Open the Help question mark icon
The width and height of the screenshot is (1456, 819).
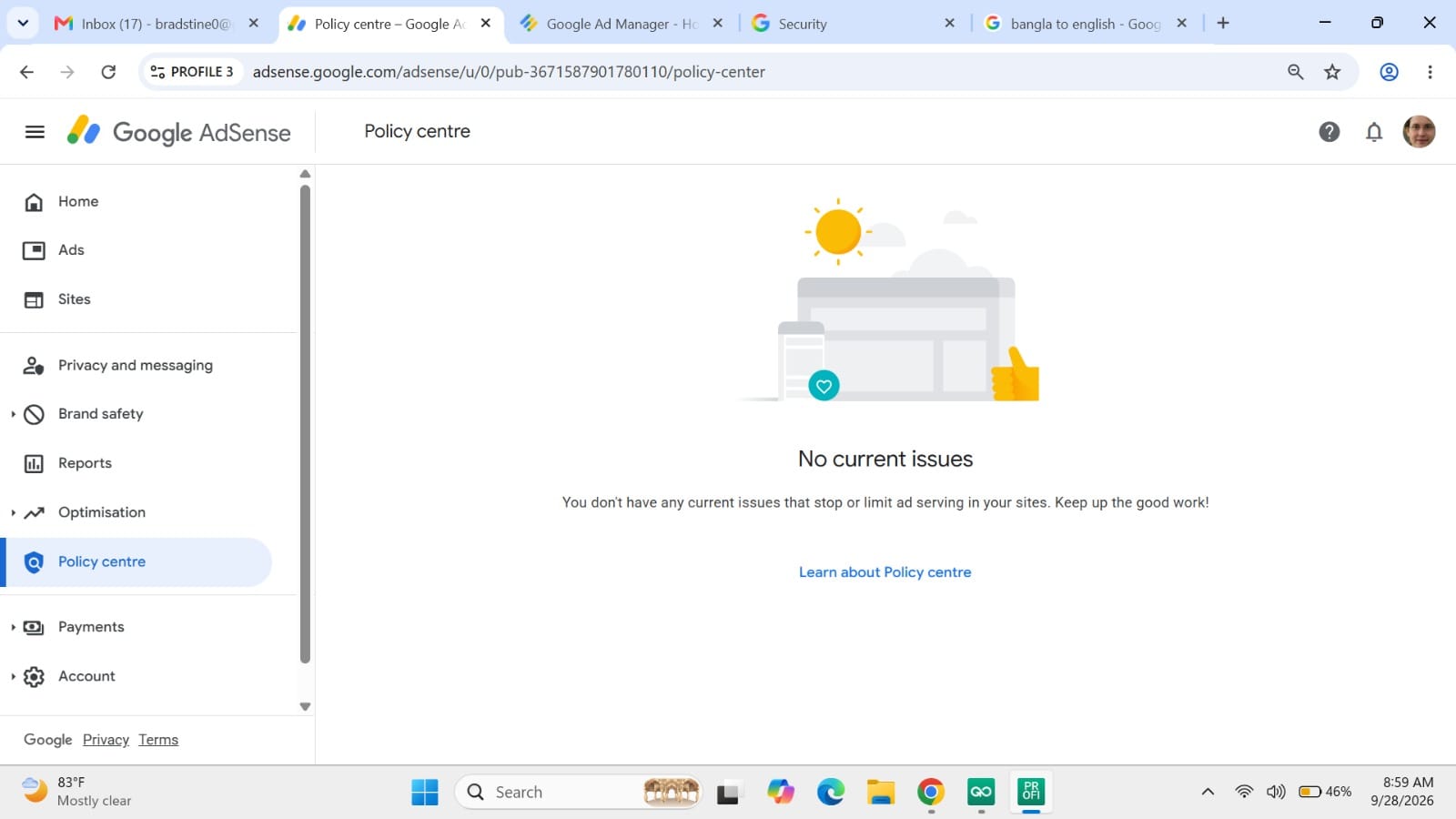tap(1329, 132)
